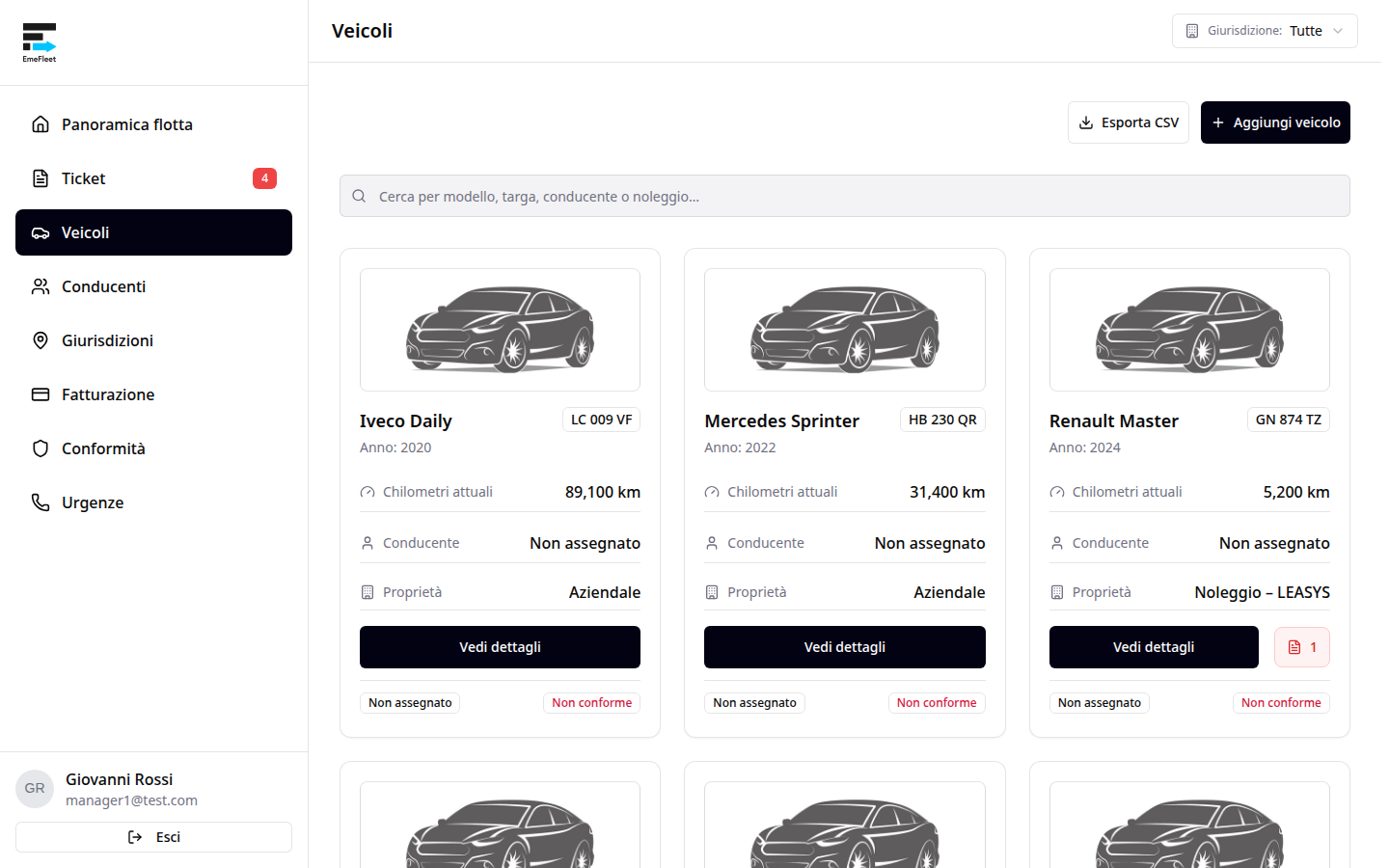Screen dimensions: 1389x868
Task: Click the Renault Master car thumbnail
Action: point(1189,330)
